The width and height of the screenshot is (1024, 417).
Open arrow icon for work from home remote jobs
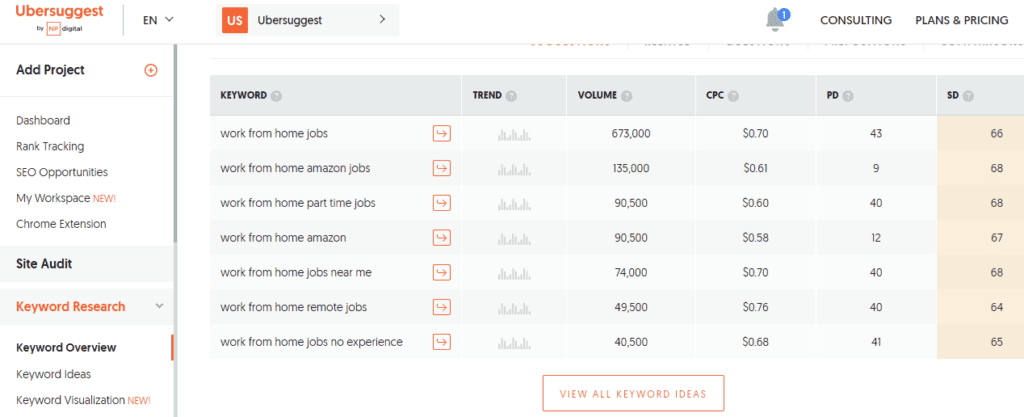pos(442,307)
